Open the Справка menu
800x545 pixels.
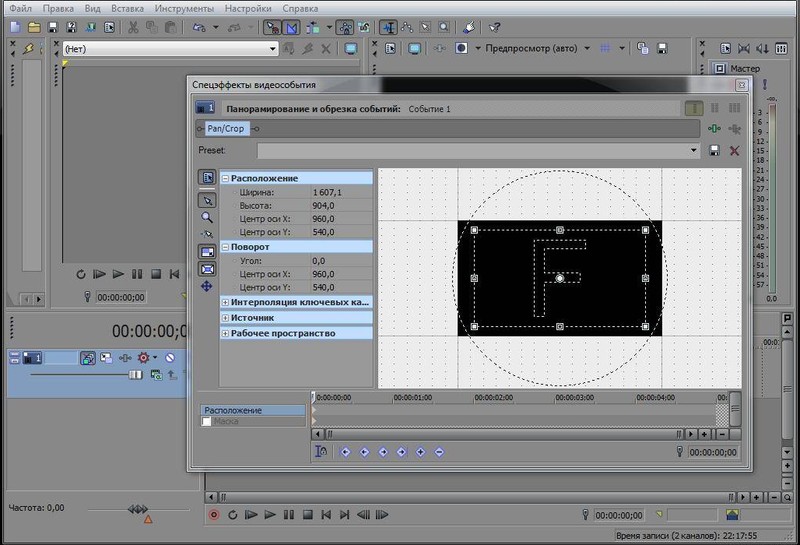point(300,8)
